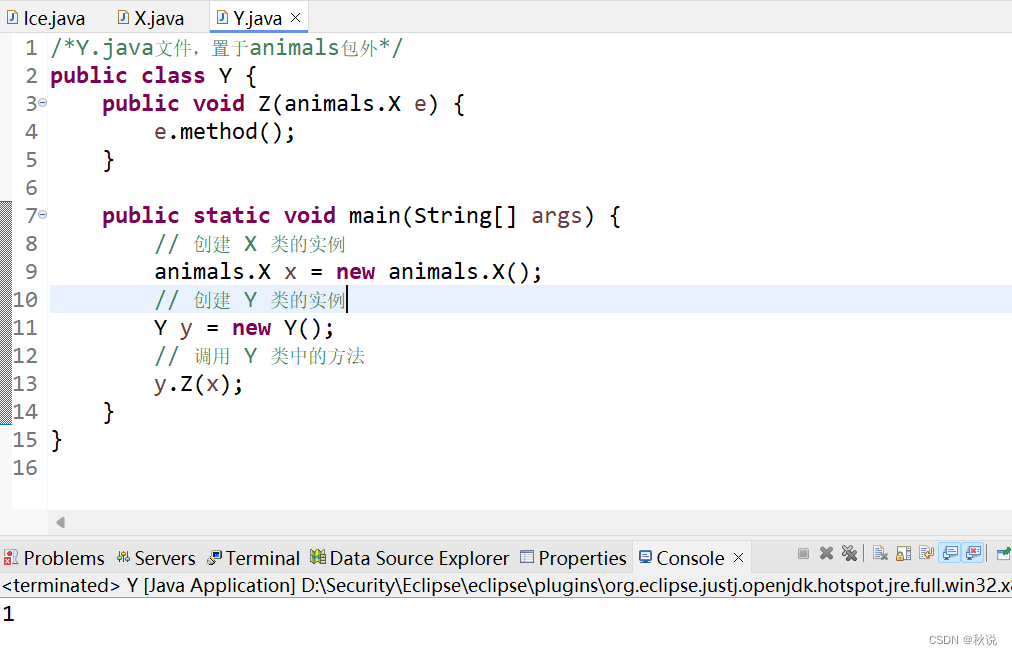Click the Ice.java tab file icon
The width and height of the screenshot is (1012, 655).
tap(12, 17)
